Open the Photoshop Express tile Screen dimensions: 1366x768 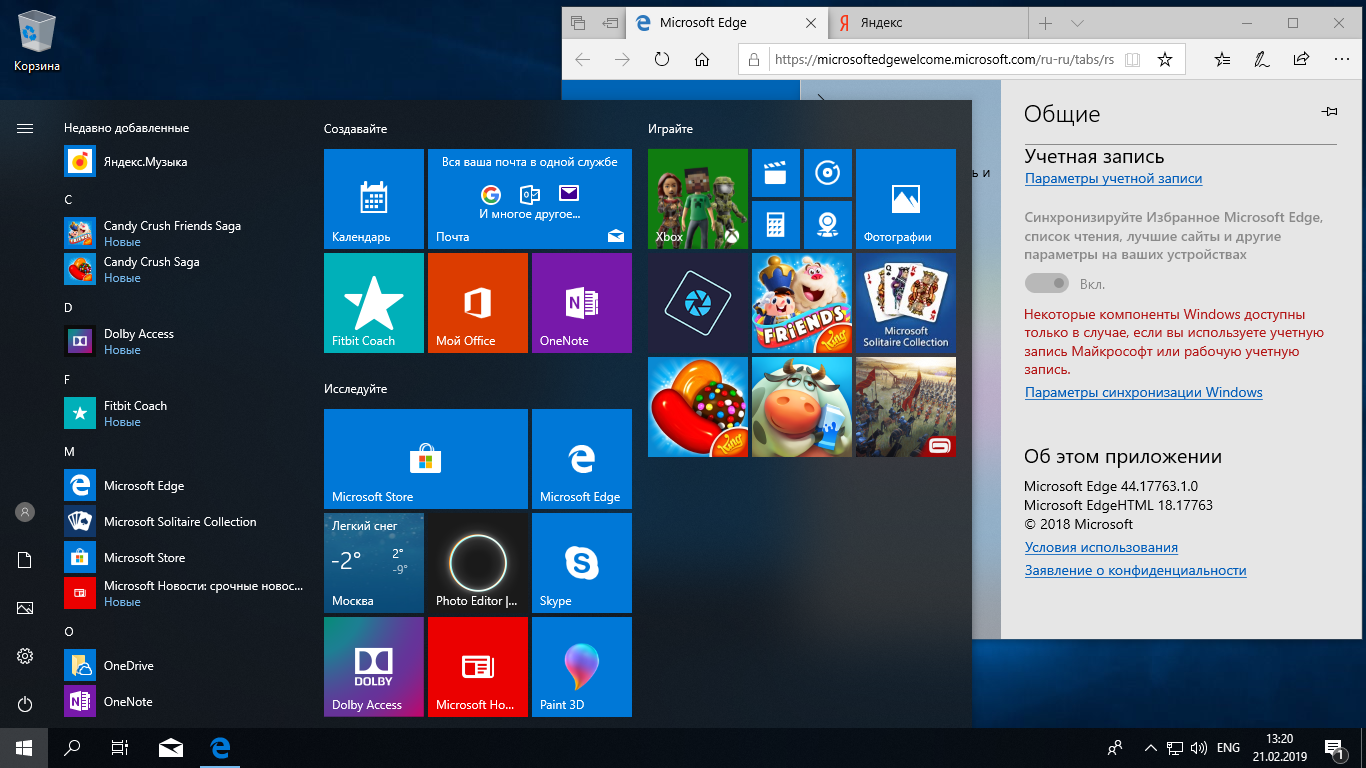(698, 303)
